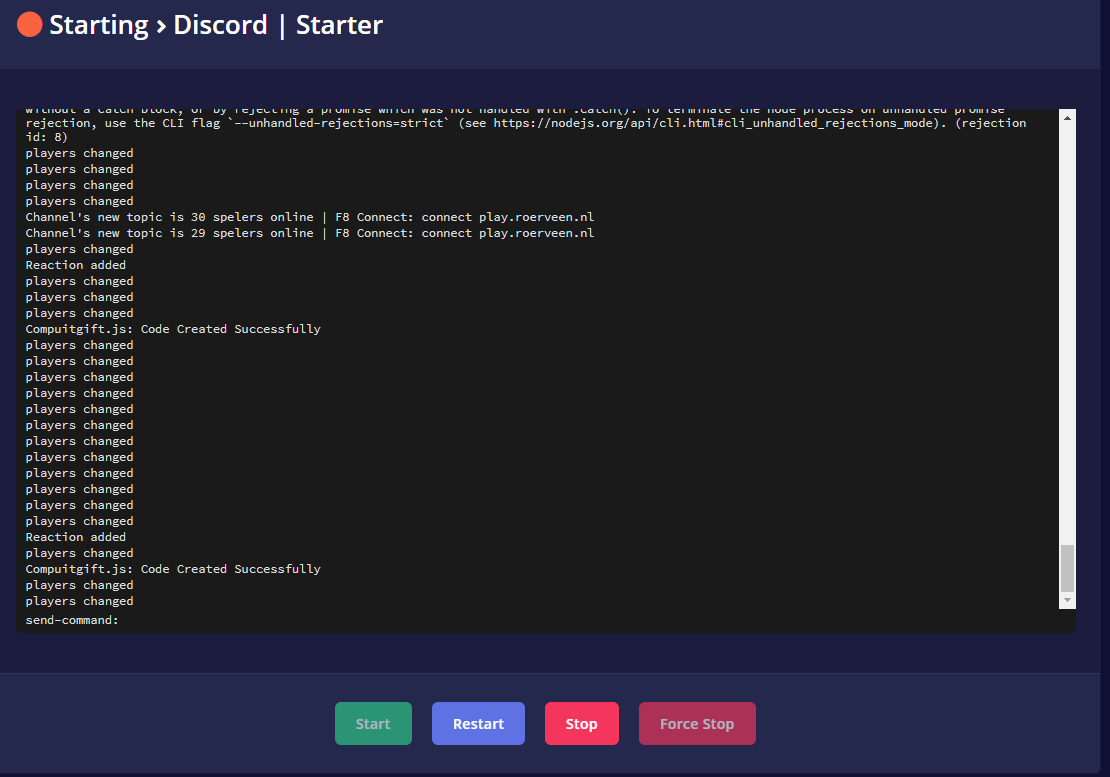Click the 'Starting > Discord | Starter' page title
This screenshot has height=777, width=1110.
tap(215, 25)
